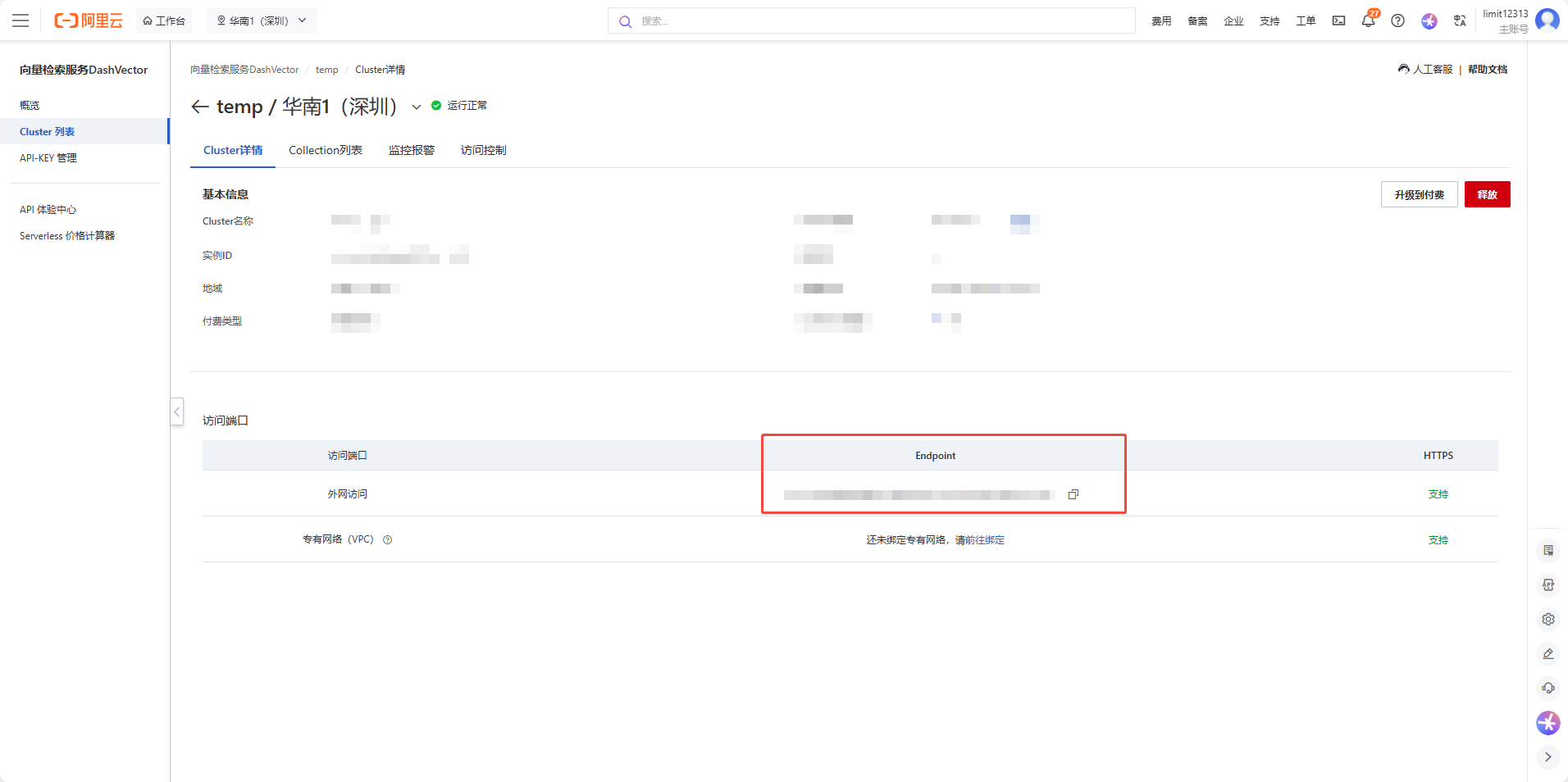Click the back arrow beside temp
Viewport: 1568px width, 782px height.
click(199, 107)
